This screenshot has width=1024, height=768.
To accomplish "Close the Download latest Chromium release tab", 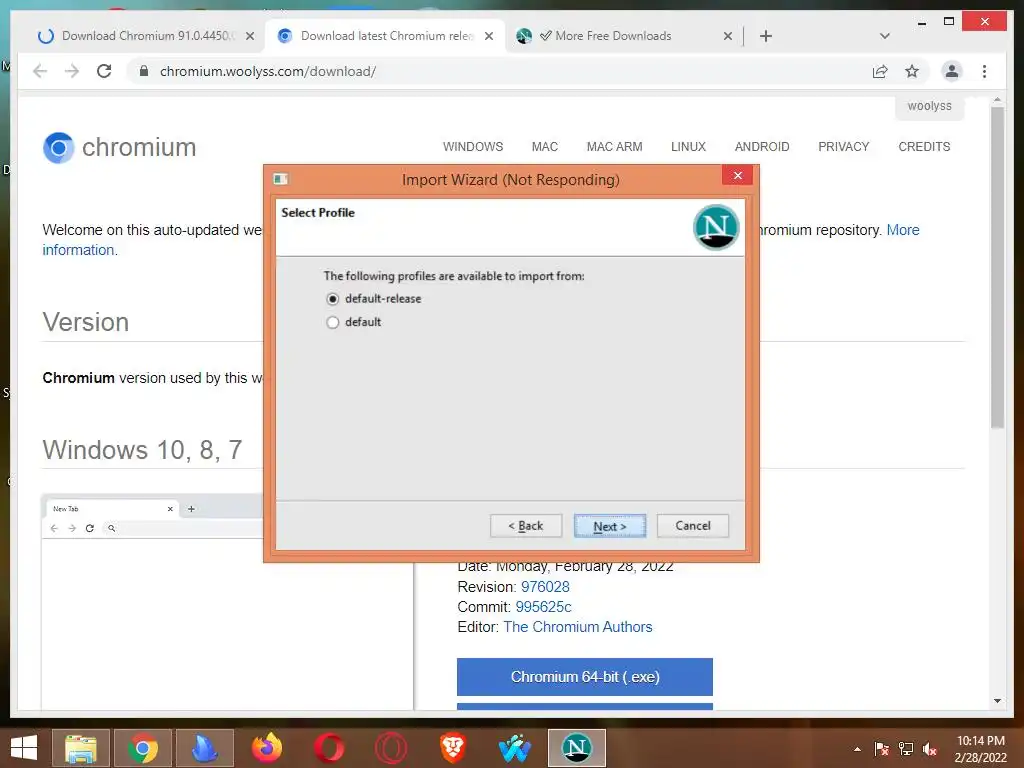I will pos(488,36).
